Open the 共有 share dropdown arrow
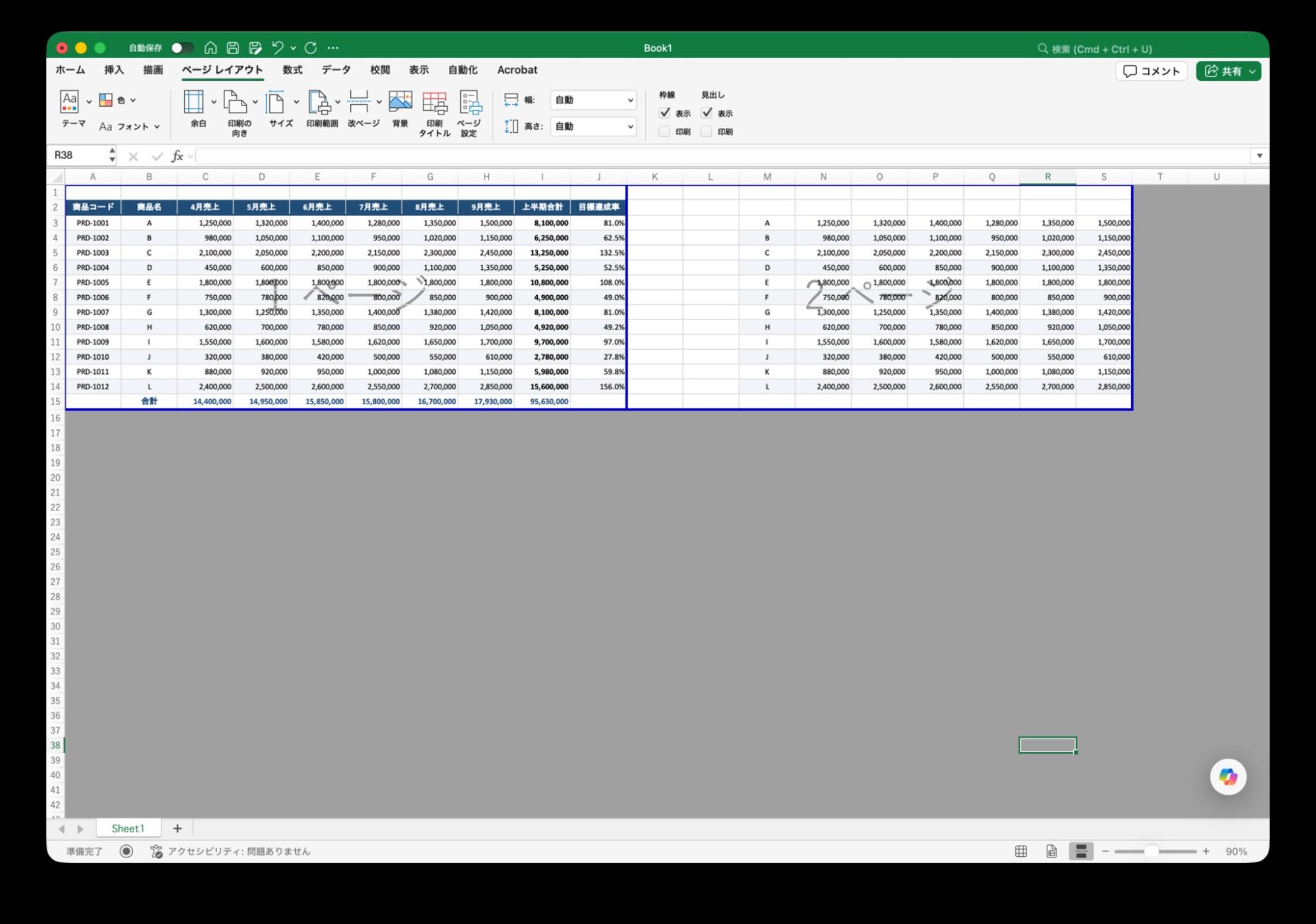1316x924 pixels. 1252,71
